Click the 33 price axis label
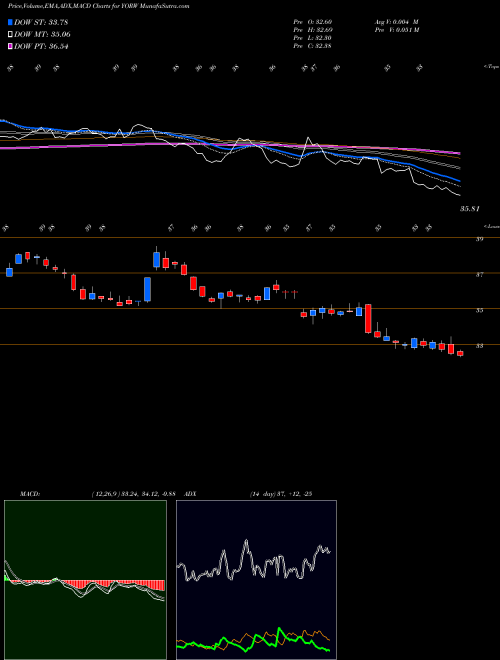 pyautogui.click(x=479, y=346)
